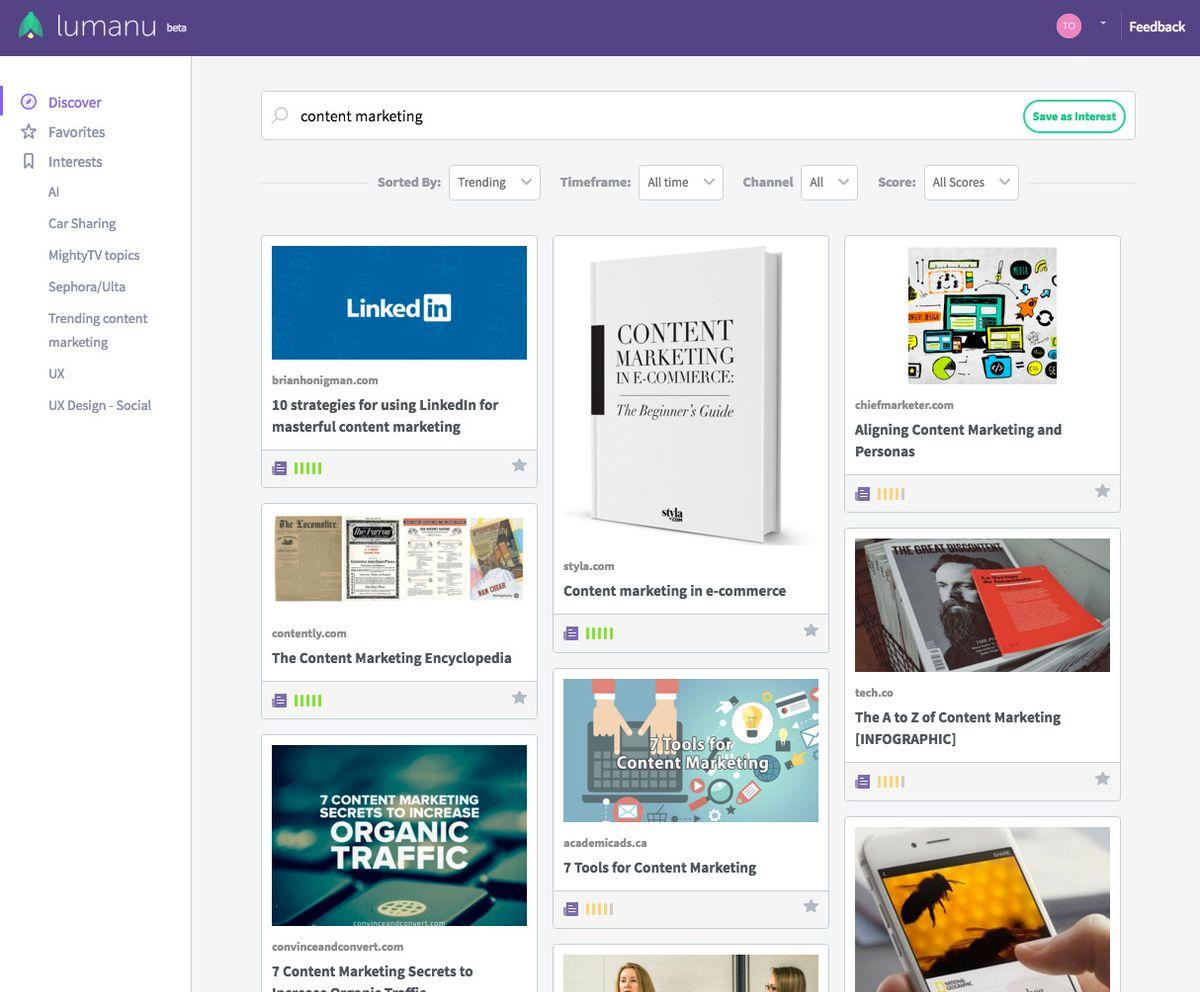This screenshot has height=992, width=1200.
Task: Click article type icon on e-commerce card
Action: coord(571,633)
